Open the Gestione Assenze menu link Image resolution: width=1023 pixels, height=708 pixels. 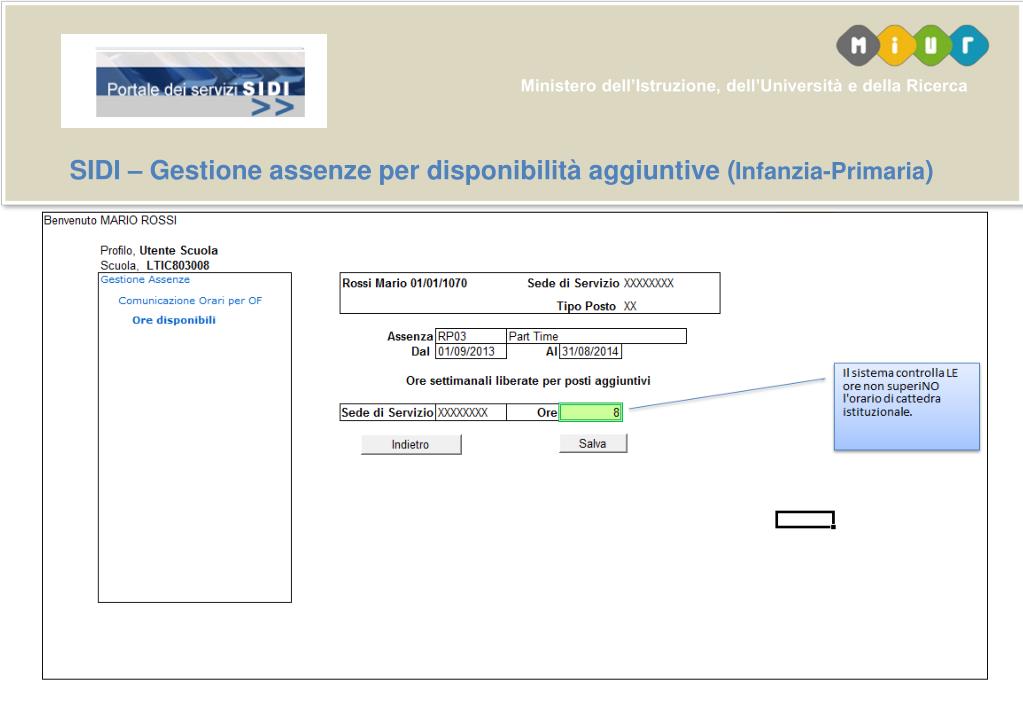(145, 279)
